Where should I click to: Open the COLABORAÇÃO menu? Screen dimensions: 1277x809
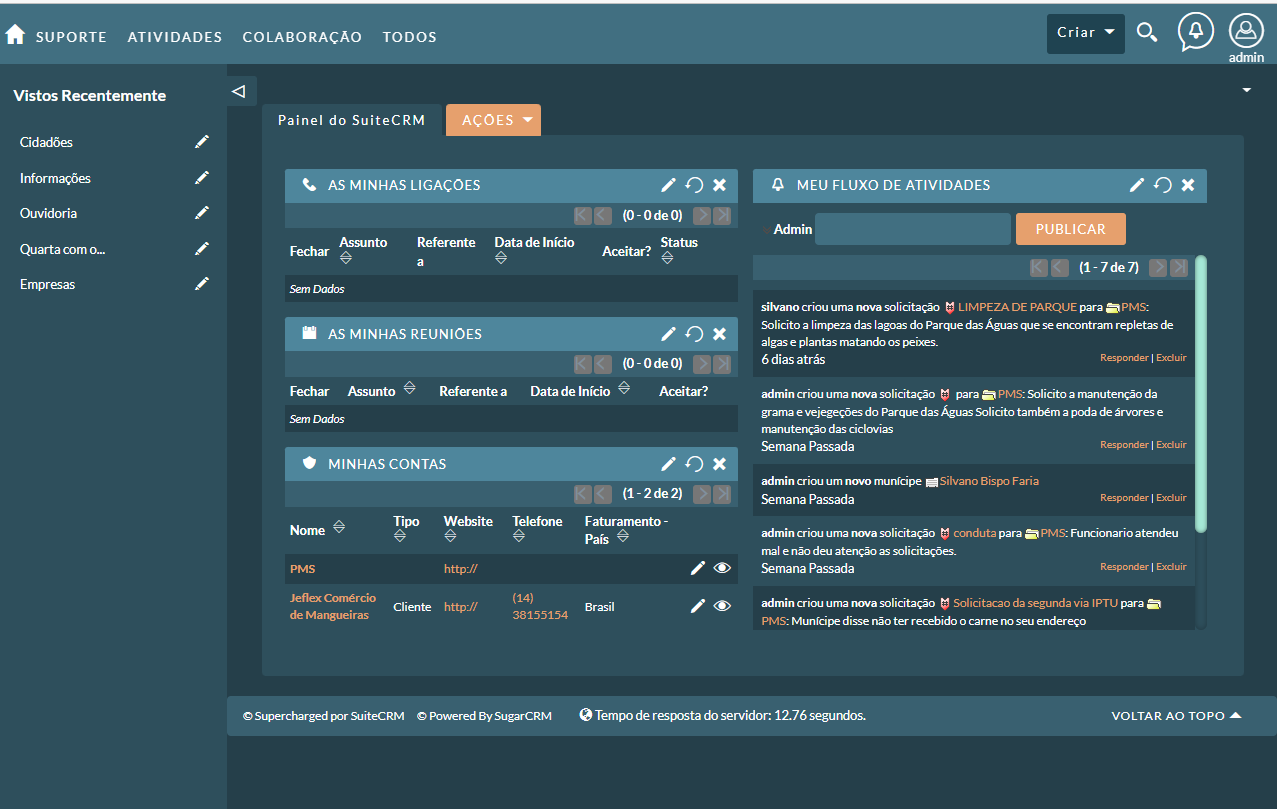302,37
